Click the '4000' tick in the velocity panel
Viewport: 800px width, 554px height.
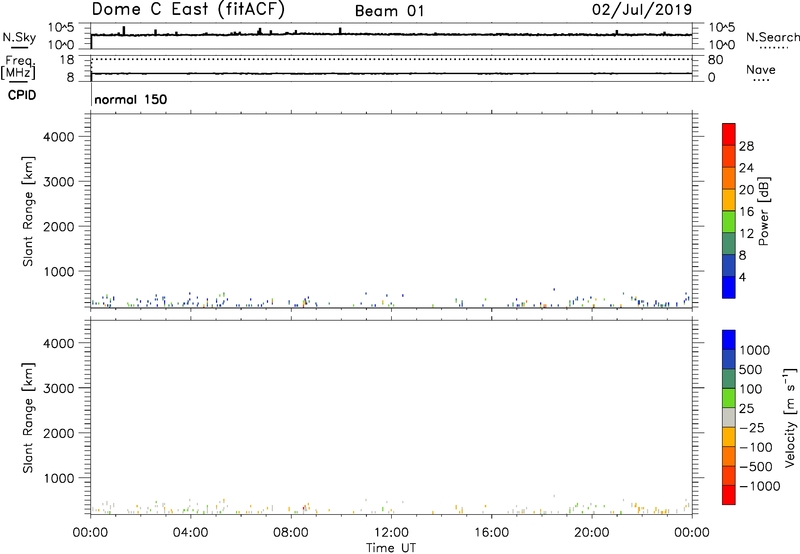click(58, 343)
